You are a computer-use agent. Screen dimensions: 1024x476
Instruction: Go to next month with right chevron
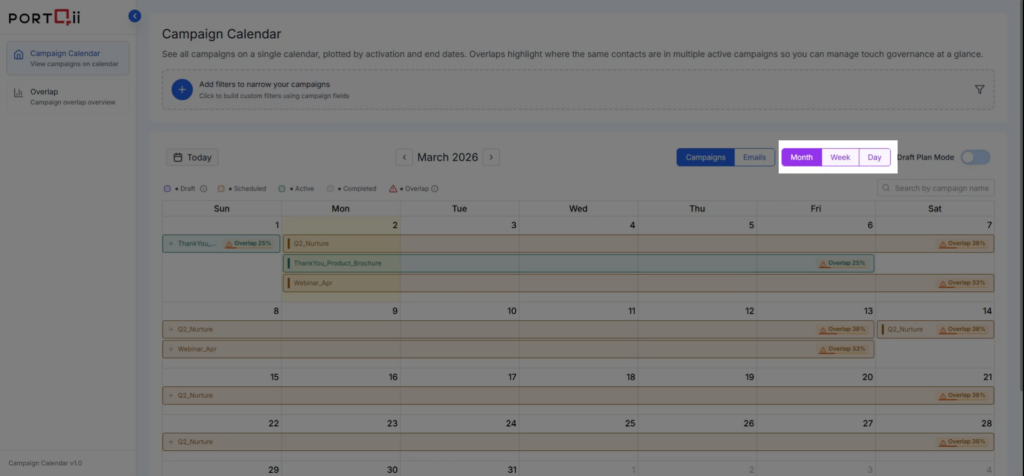pyautogui.click(x=491, y=157)
